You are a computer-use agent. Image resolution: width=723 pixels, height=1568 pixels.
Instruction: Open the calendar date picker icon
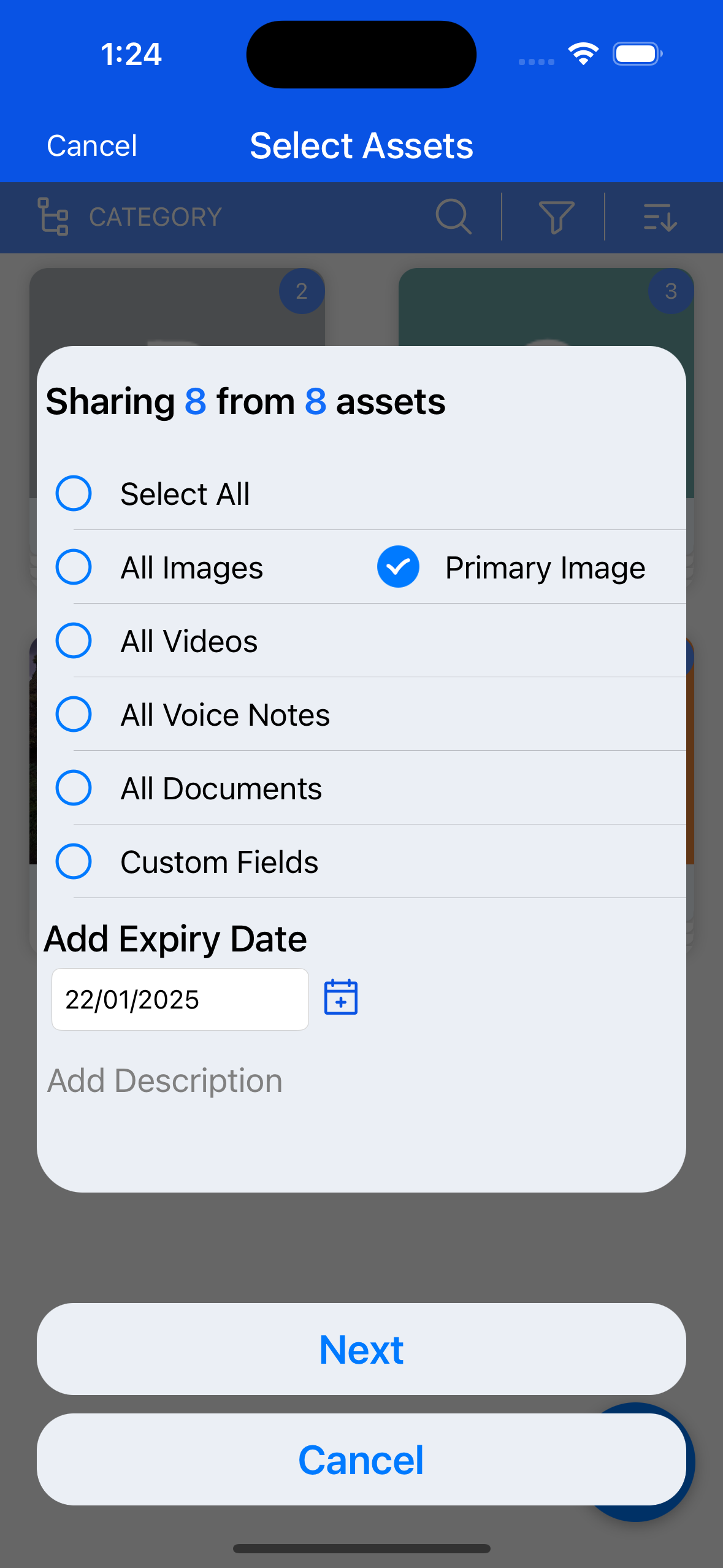pos(340,997)
